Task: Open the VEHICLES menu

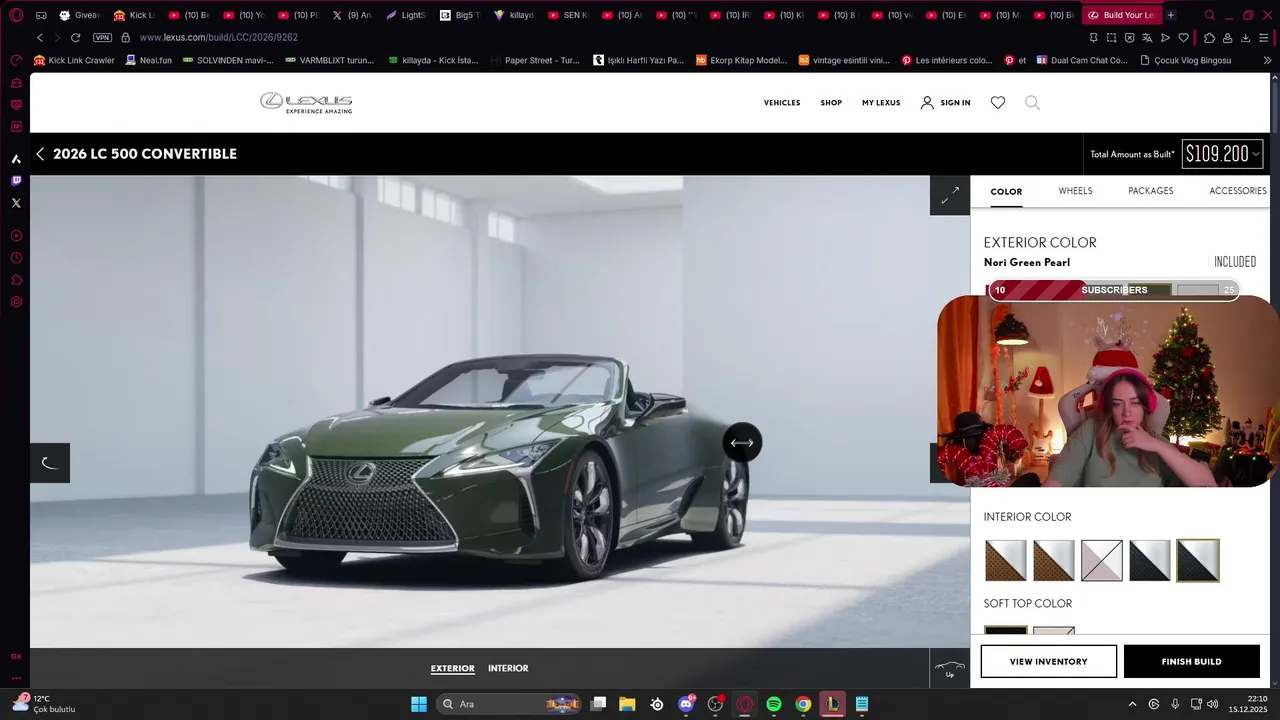Action: [782, 102]
